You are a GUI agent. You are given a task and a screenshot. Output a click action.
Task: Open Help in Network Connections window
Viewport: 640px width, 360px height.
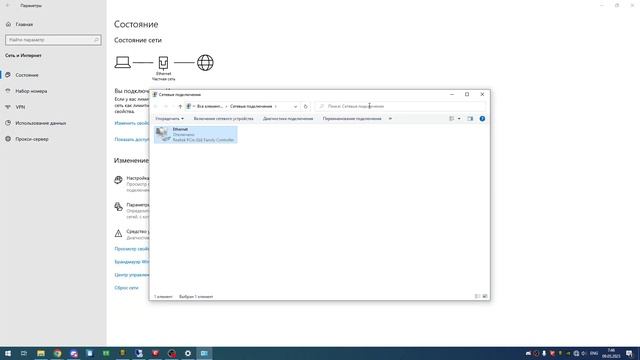(x=482, y=119)
